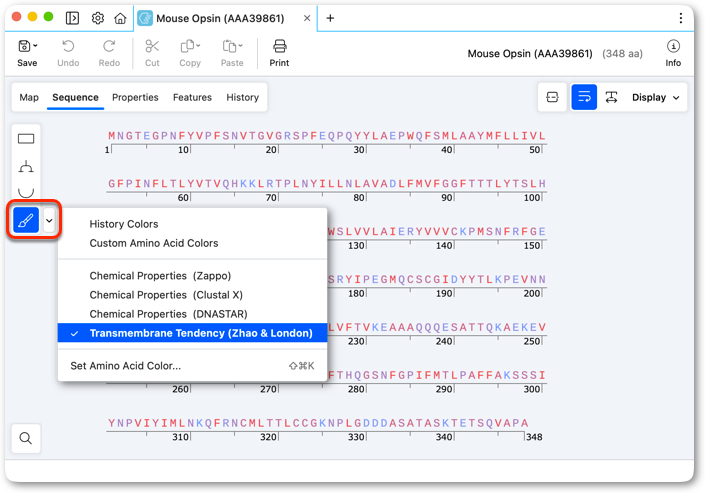Cut the selected sequence
Screen dimensions: 714x493
click(152, 53)
